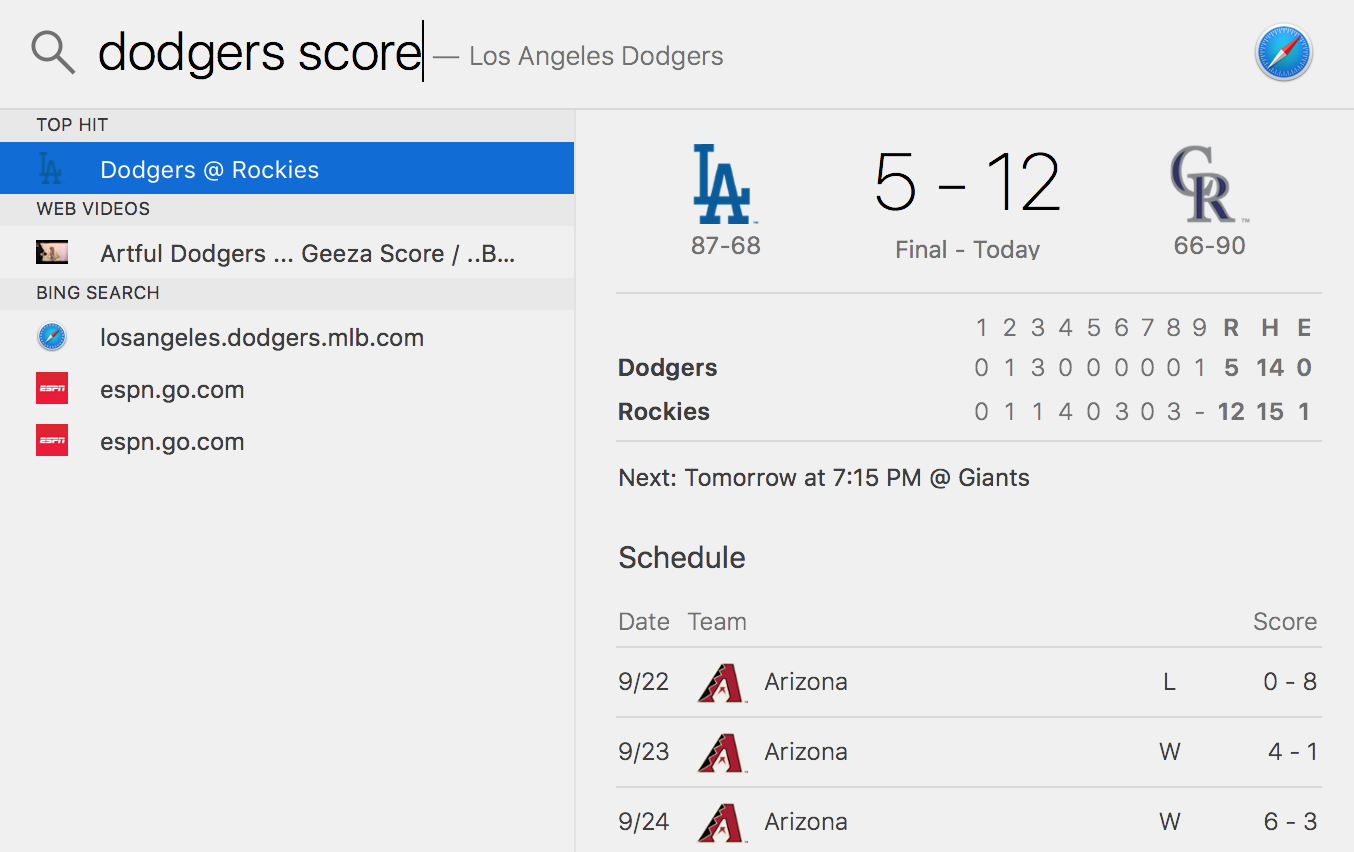Select the 9/23 Arizona W 4 - 1 row
Image resolution: width=1354 pixels, height=852 pixels.
pos(968,752)
